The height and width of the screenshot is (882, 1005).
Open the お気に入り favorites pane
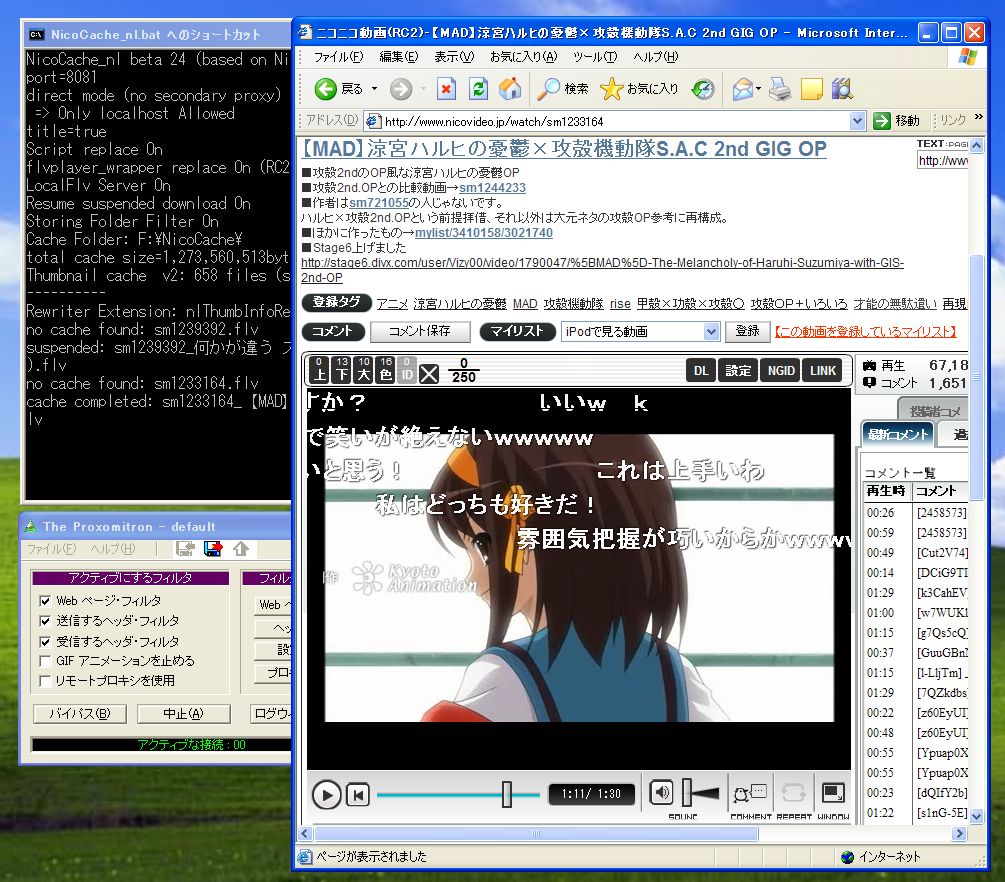pyautogui.click(x=640, y=89)
